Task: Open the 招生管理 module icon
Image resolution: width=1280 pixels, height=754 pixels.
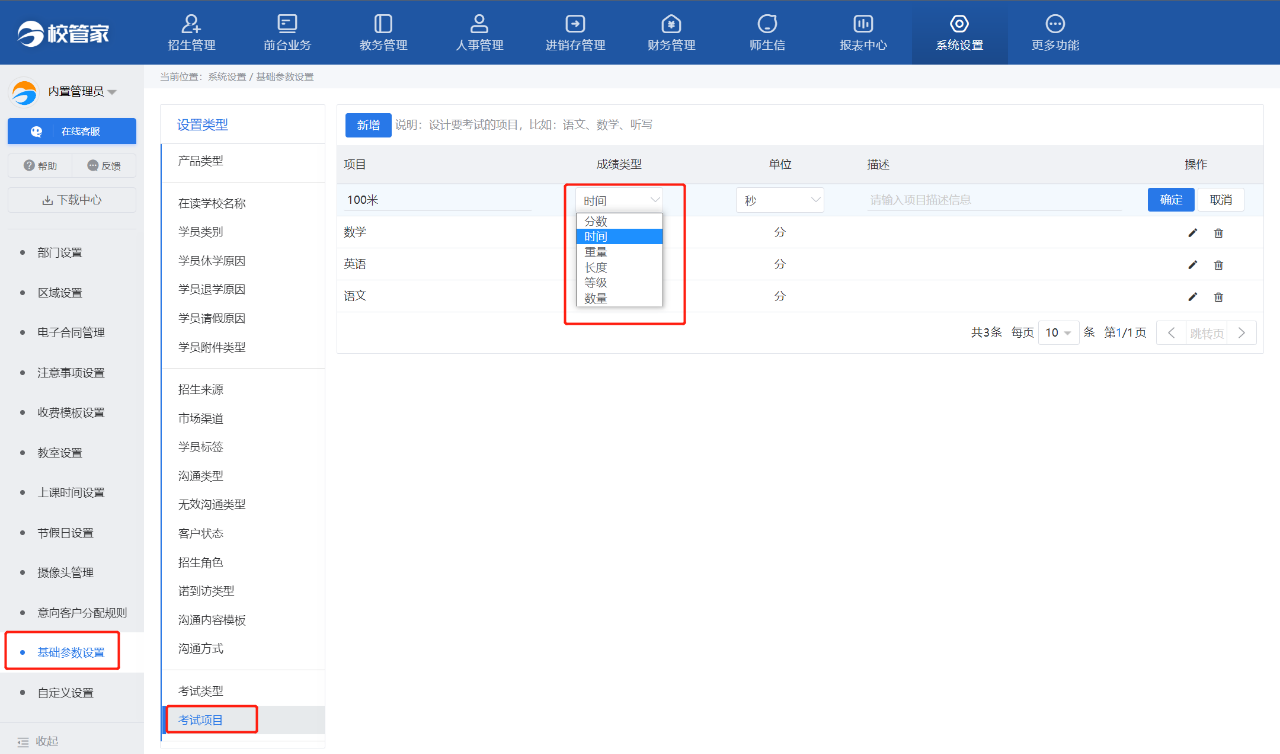Action: (x=191, y=23)
